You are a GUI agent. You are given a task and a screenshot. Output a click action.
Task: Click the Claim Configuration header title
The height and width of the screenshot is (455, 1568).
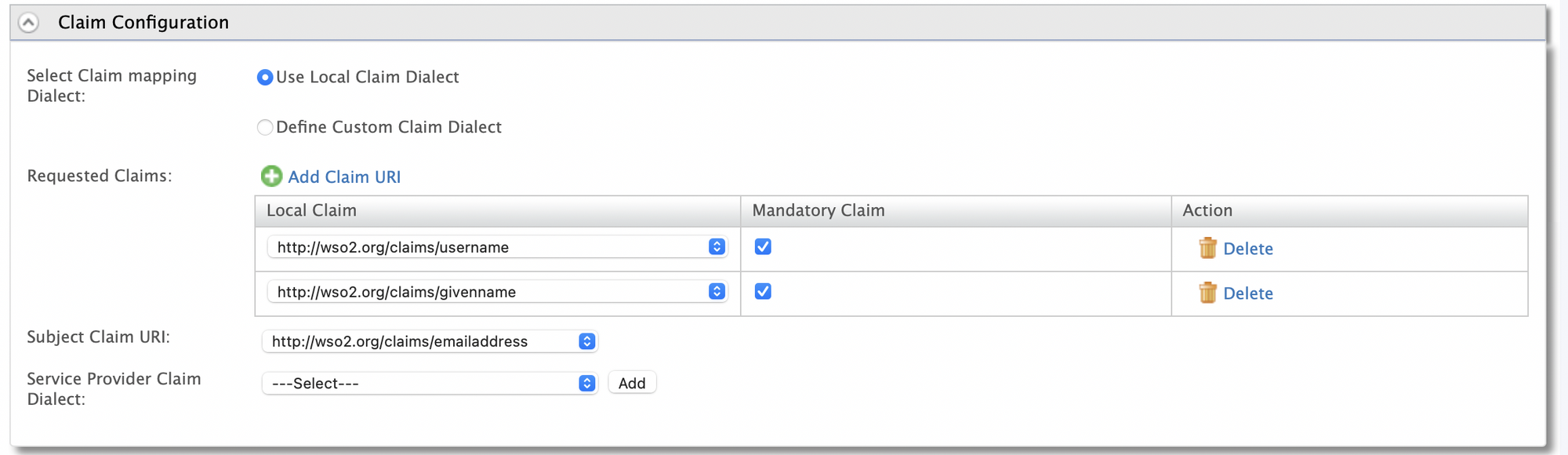tap(143, 23)
